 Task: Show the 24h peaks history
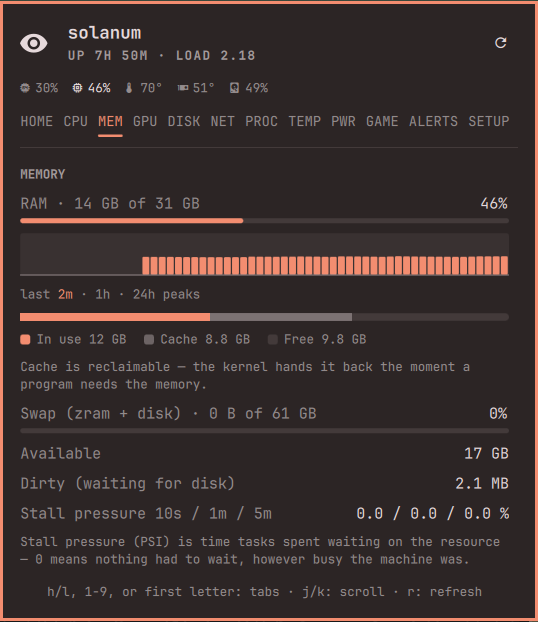click(x=166, y=295)
